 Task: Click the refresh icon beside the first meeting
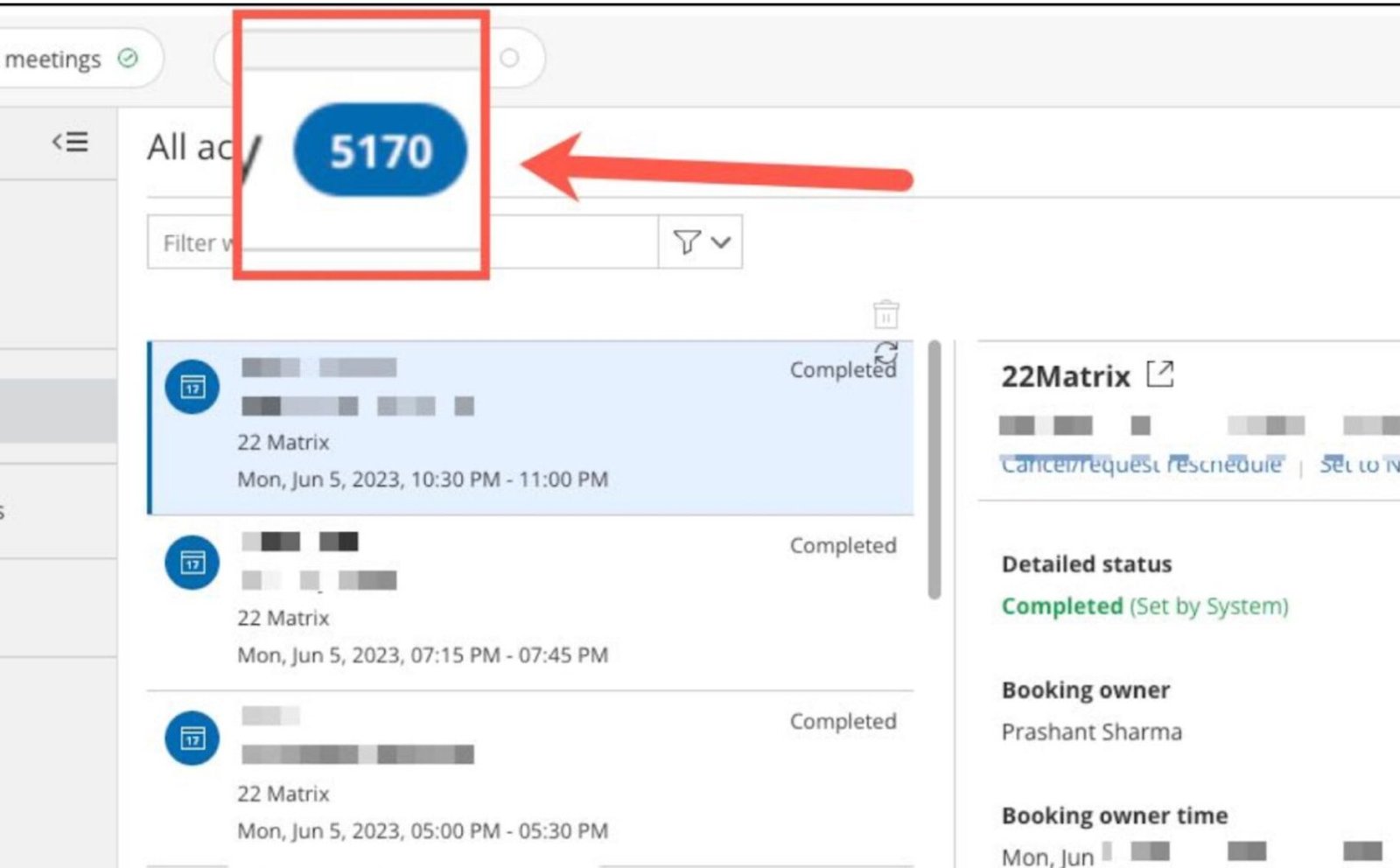[x=886, y=352]
